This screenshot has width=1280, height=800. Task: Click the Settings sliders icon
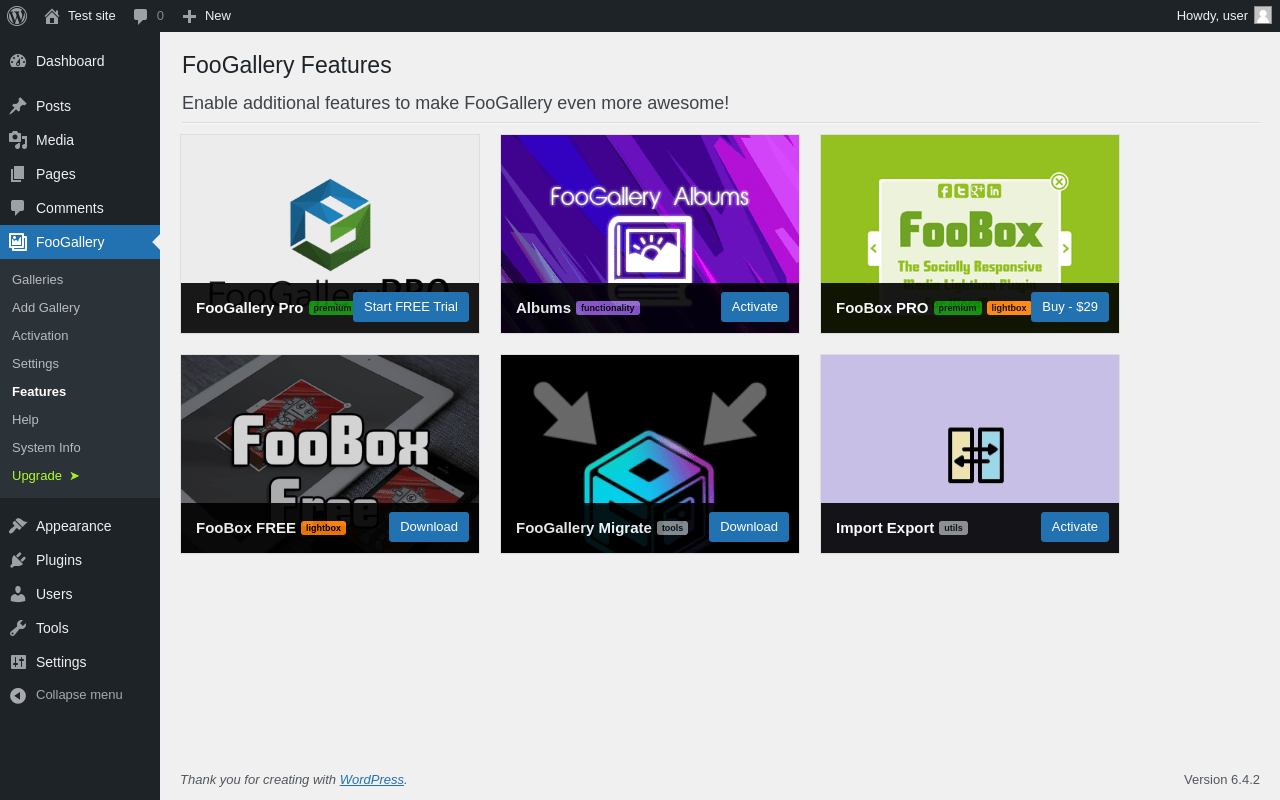click(18, 662)
